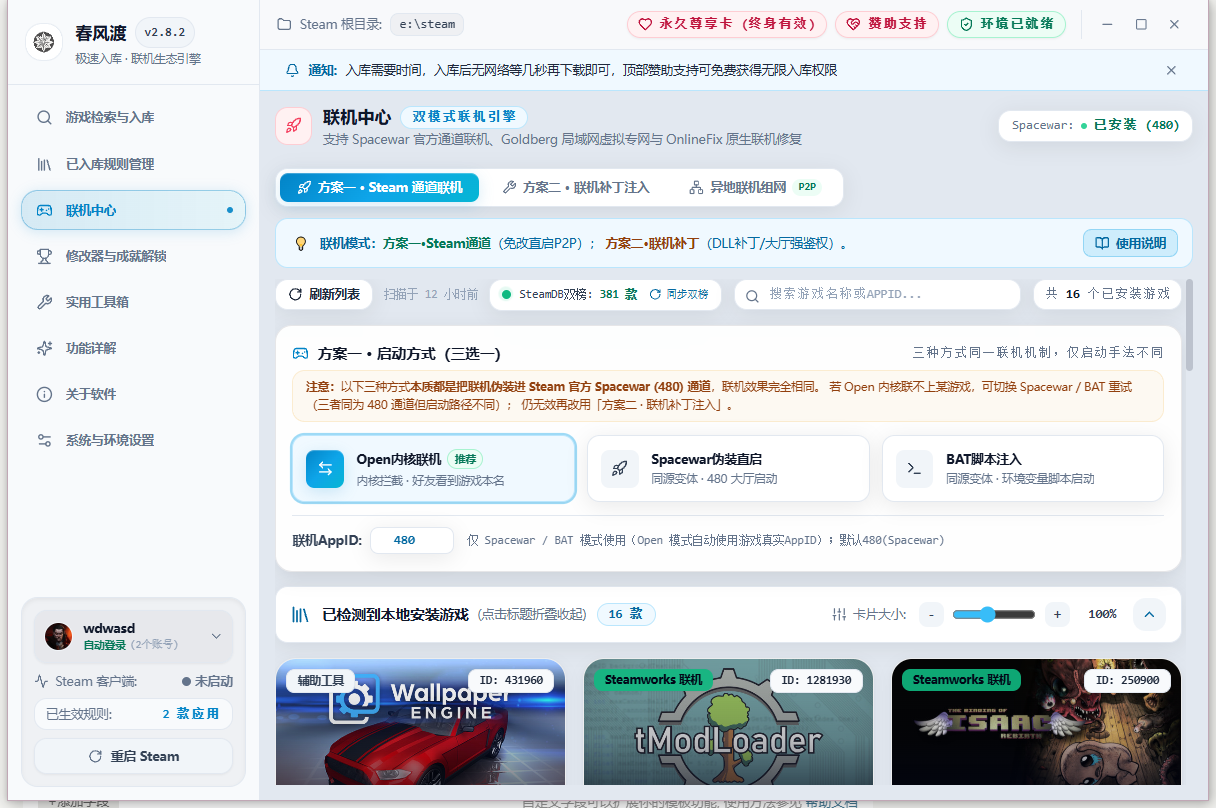The width and height of the screenshot is (1216, 808).
Task: Open 游戏检索与入库 in the sidebar
Action: (133, 117)
